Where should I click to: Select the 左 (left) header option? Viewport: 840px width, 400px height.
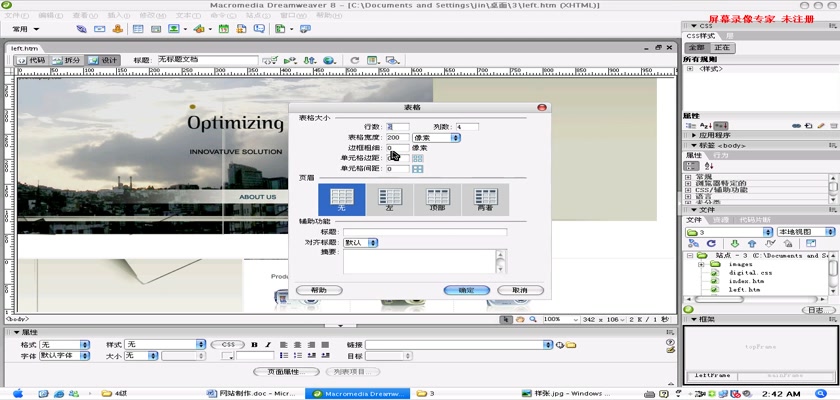click(389, 200)
